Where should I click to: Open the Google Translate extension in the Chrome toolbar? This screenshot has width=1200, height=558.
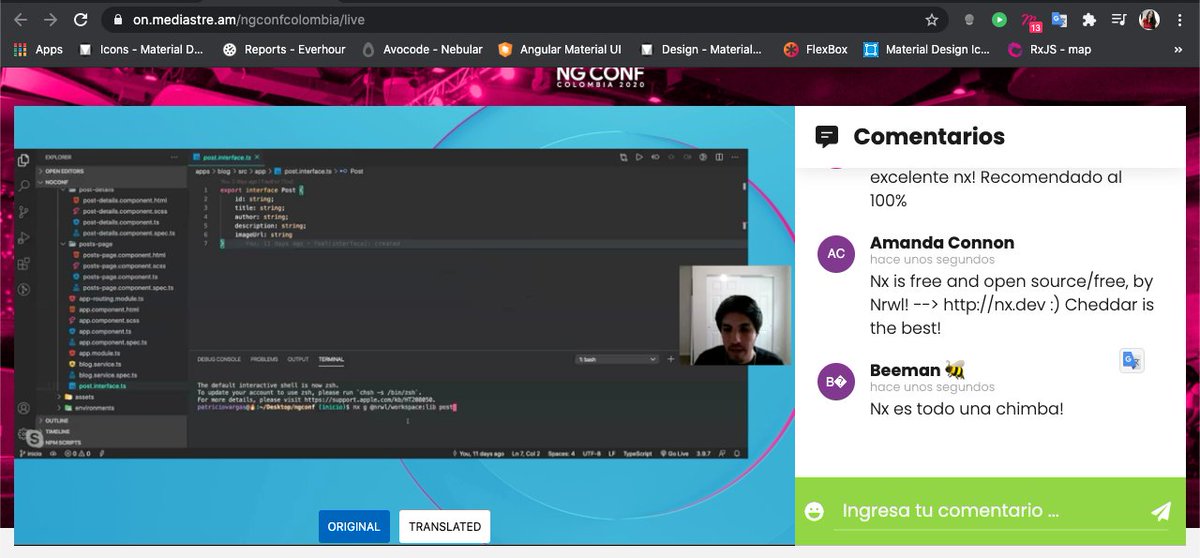click(1059, 19)
